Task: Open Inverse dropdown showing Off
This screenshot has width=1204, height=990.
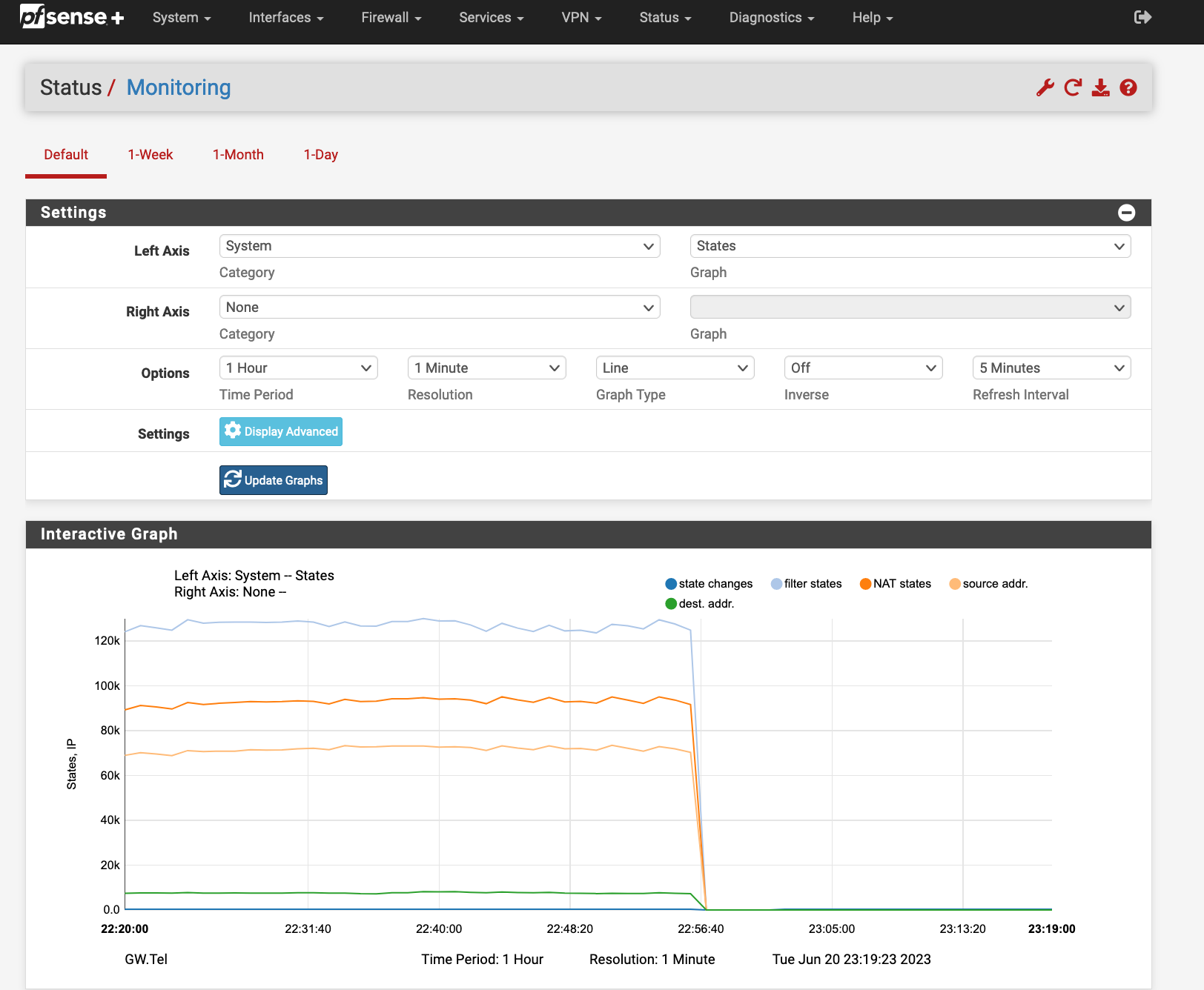Action: (864, 368)
